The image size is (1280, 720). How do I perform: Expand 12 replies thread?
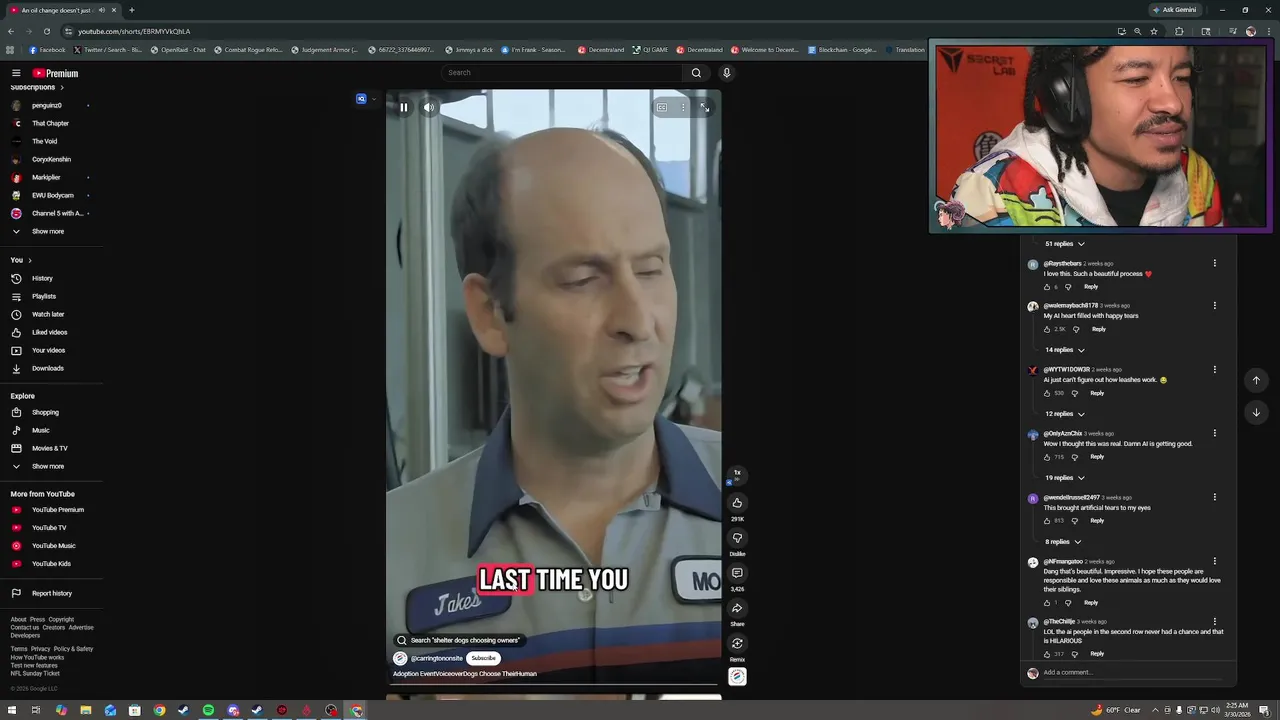pyautogui.click(x=1064, y=414)
